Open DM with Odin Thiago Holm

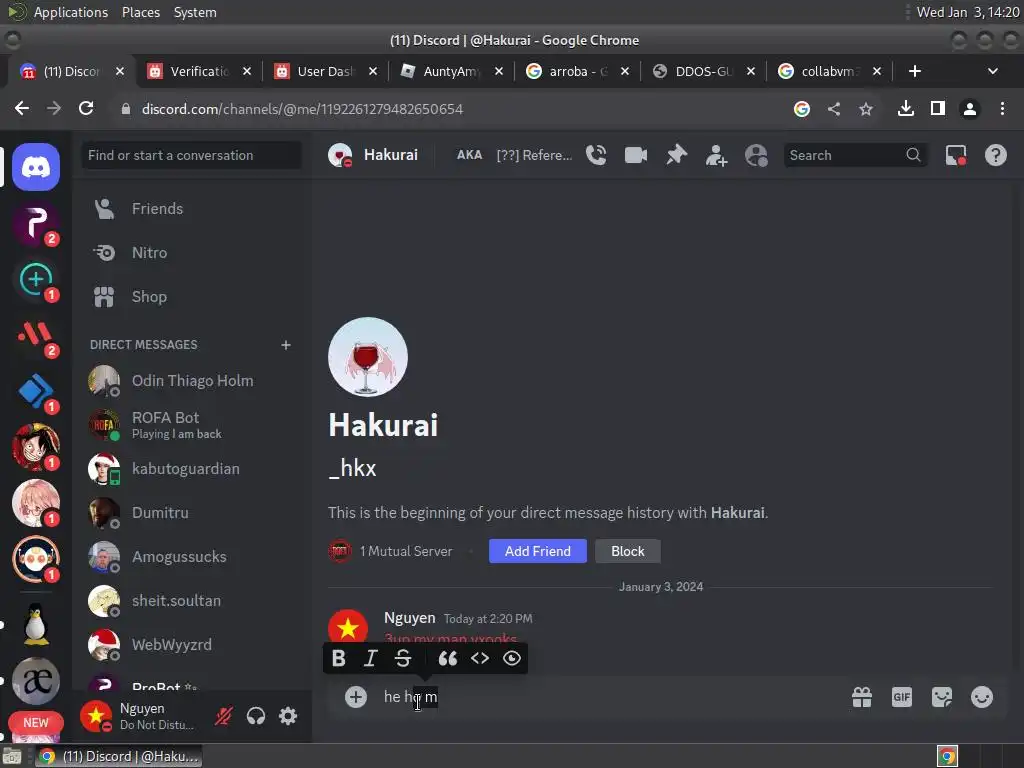click(x=191, y=381)
